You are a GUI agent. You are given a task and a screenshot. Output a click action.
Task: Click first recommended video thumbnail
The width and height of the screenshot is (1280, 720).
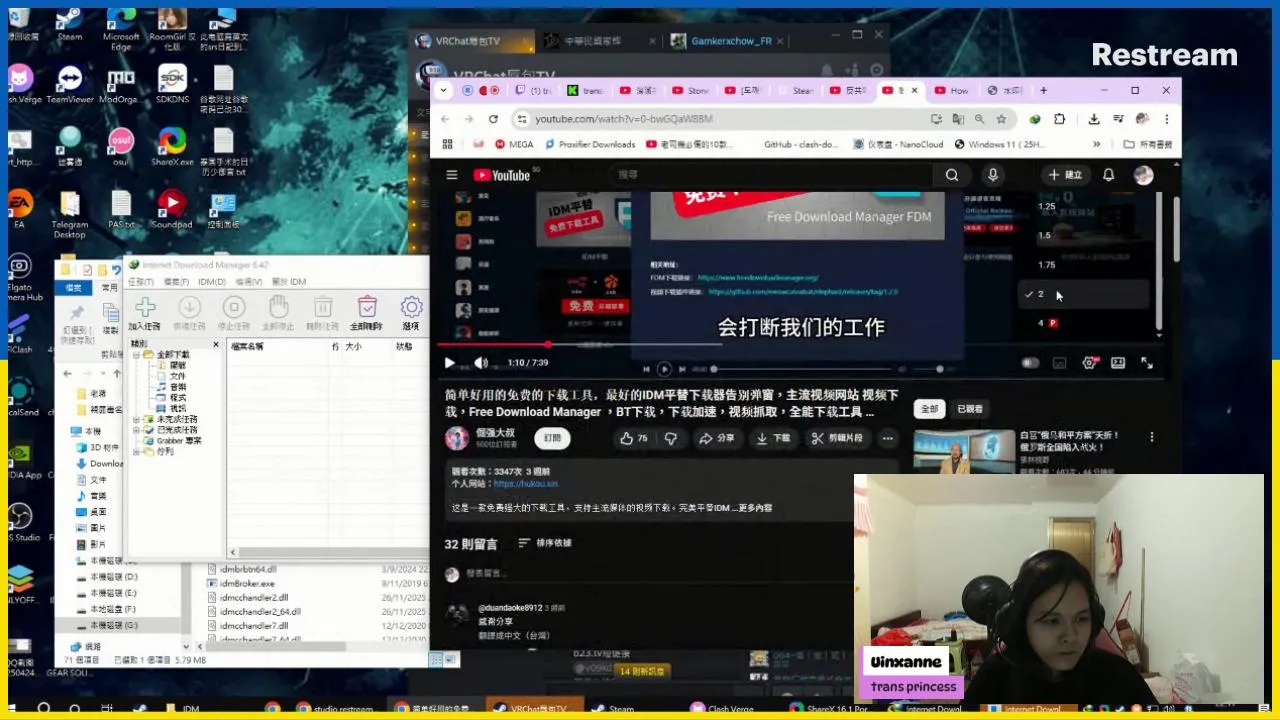963,452
